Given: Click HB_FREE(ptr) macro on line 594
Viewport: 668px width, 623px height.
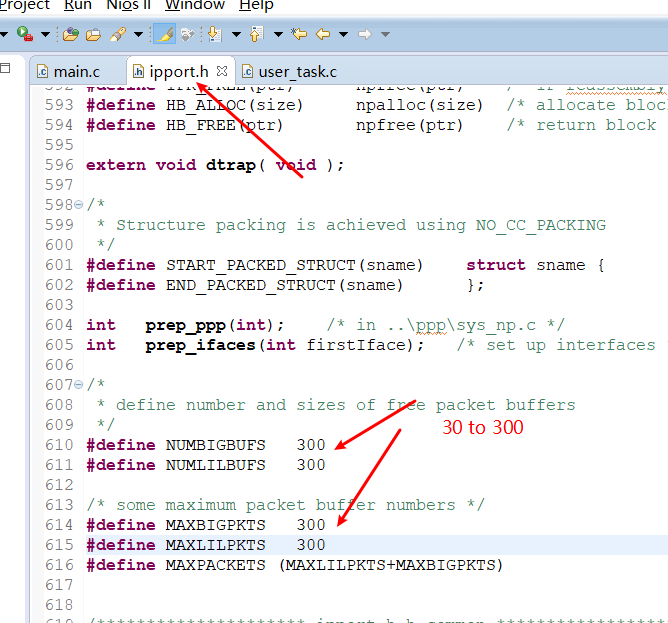Looking at the screenshot, I should pyautogui.click(x=224, y=125).
